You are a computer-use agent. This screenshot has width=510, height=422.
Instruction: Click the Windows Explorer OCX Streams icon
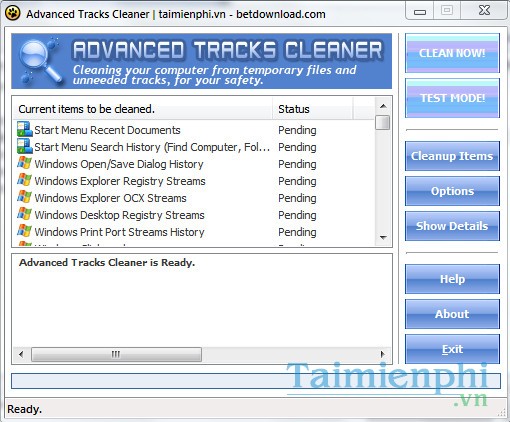24,197
